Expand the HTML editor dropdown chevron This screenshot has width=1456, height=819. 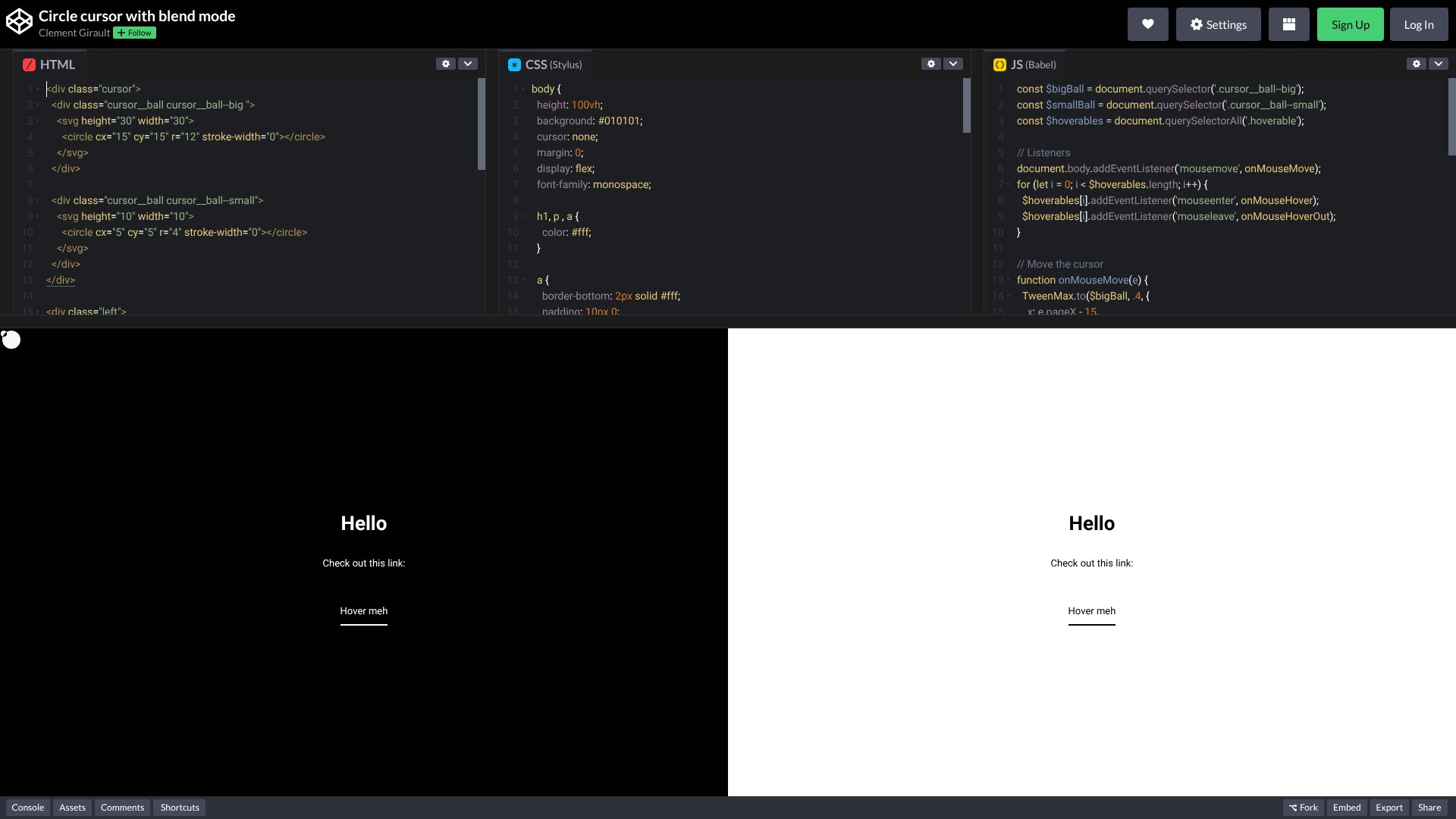coord(468,64)
